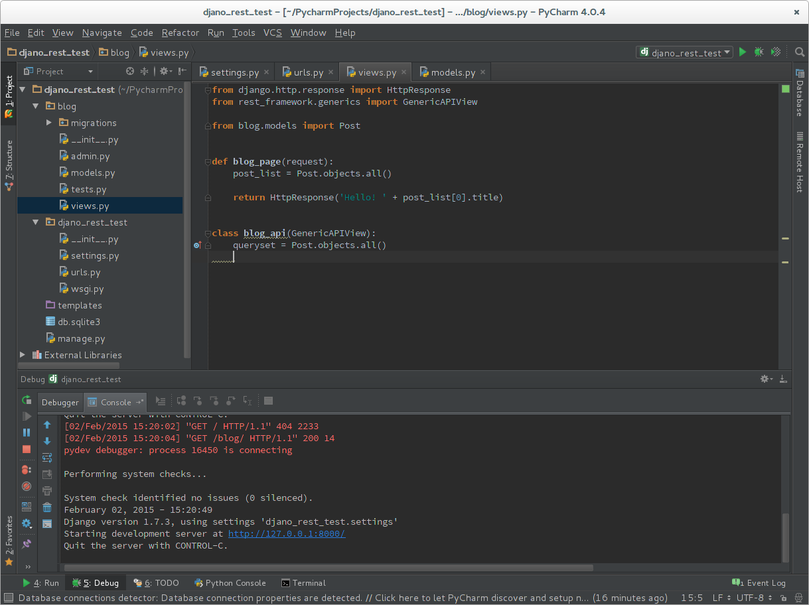The image size is (809, 605).
Task: Toggle soft wraps in console
Action: point(47,457)
